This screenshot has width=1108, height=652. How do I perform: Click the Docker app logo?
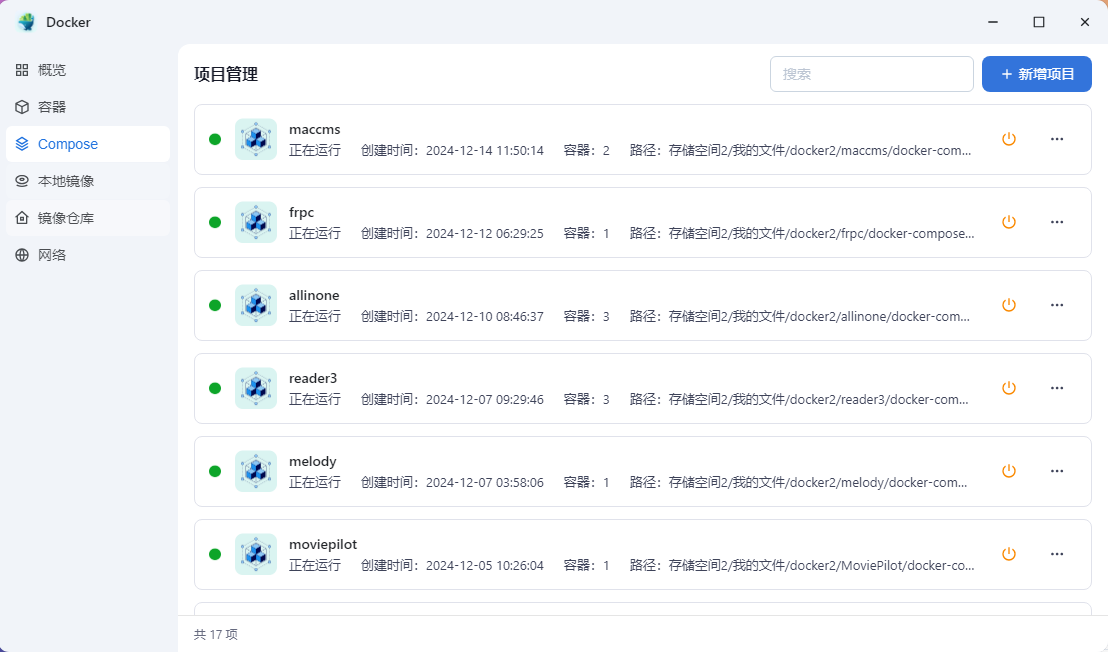click(x=27, y=22)
